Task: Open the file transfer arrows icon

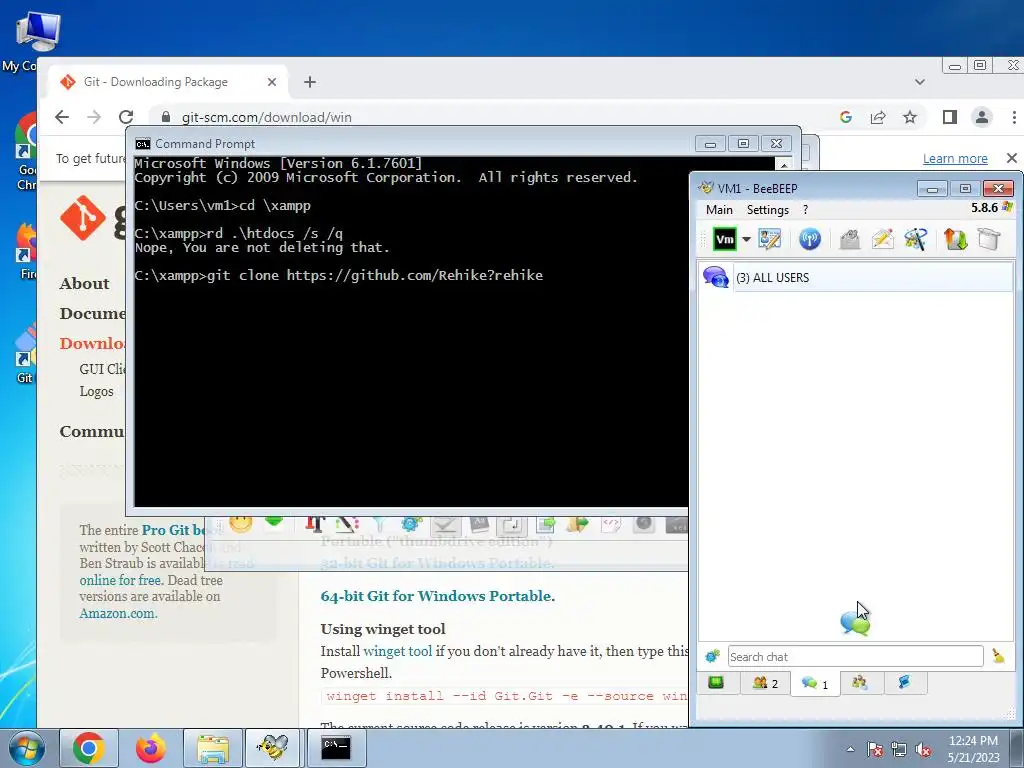Action: tap(955, 239)
